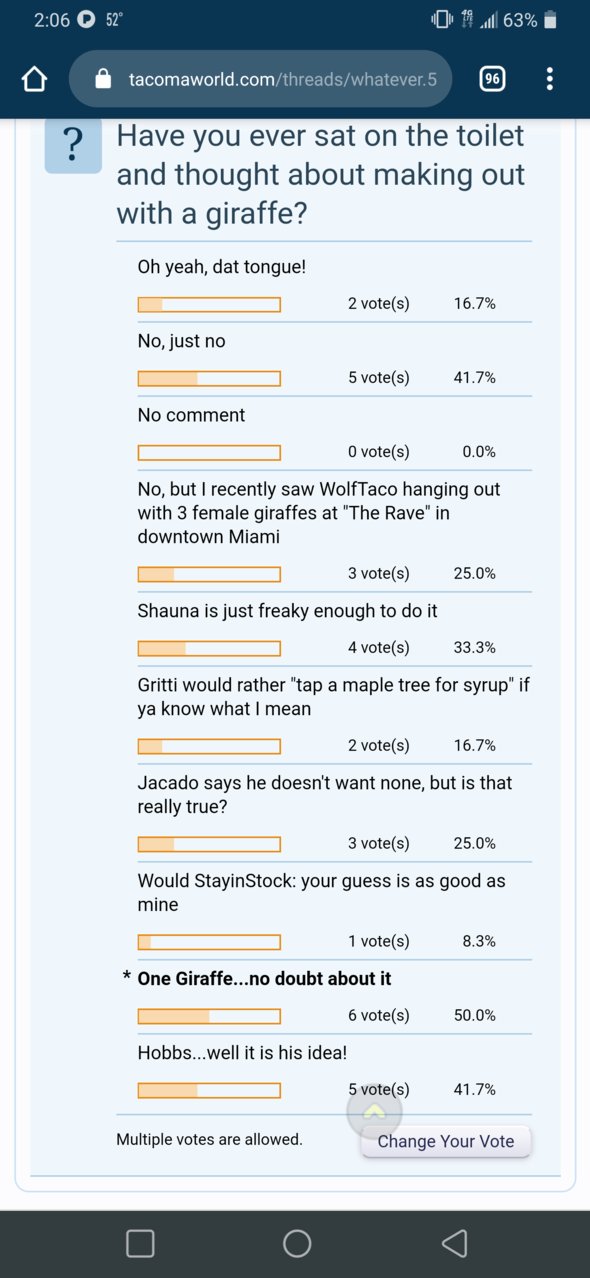Open the three-dot browser menu
590x1278 pixels.
[x=549, y=79]
